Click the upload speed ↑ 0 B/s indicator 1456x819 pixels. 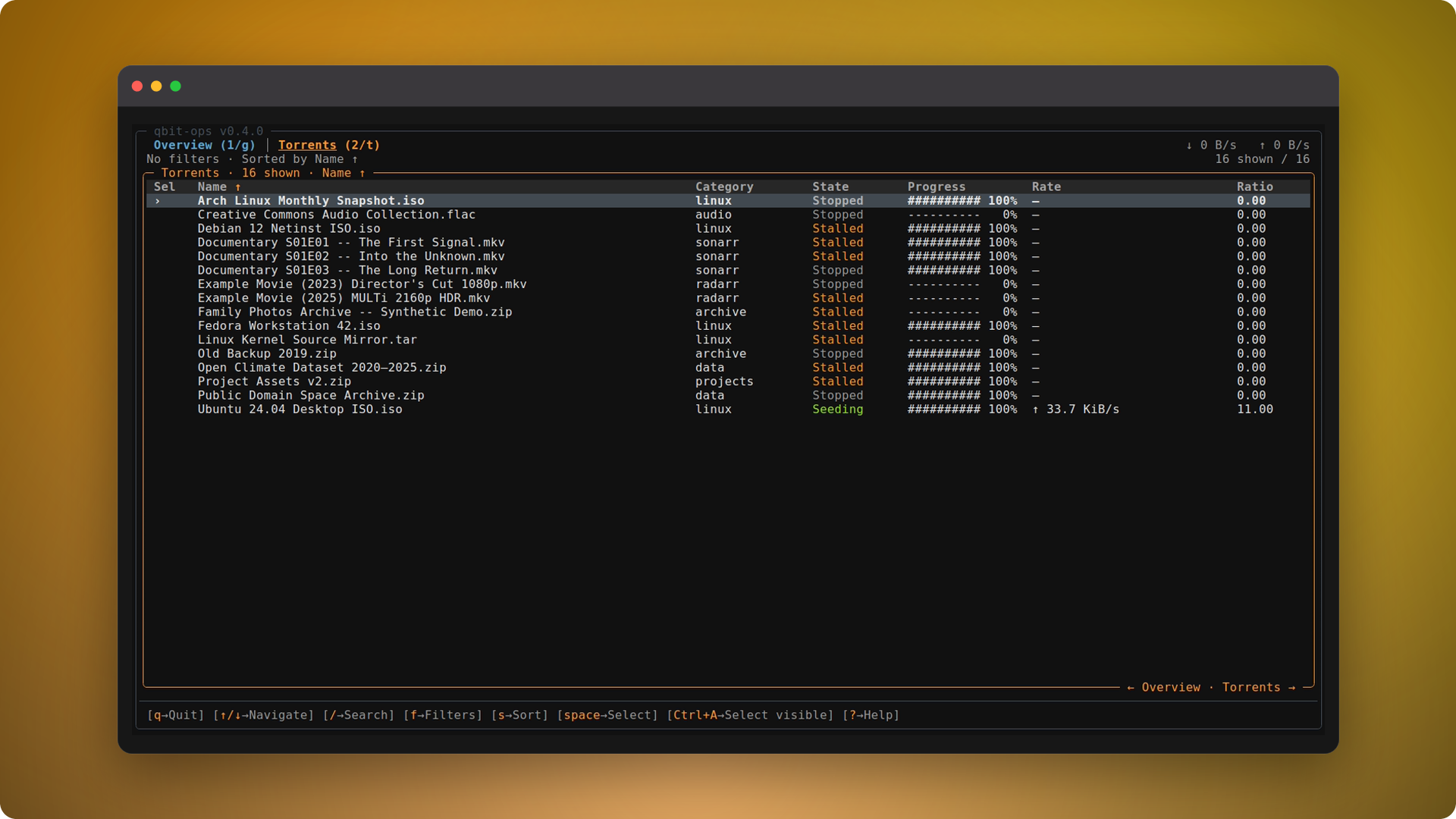(1285, 145)
